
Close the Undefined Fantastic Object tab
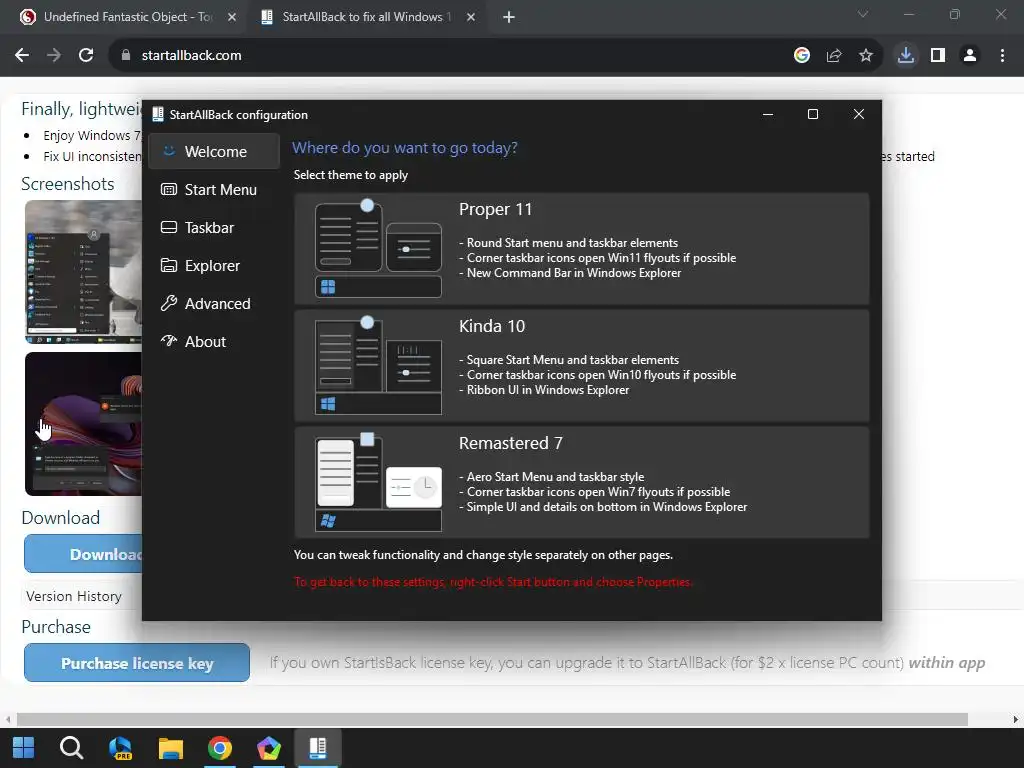(x=232, y=17)
